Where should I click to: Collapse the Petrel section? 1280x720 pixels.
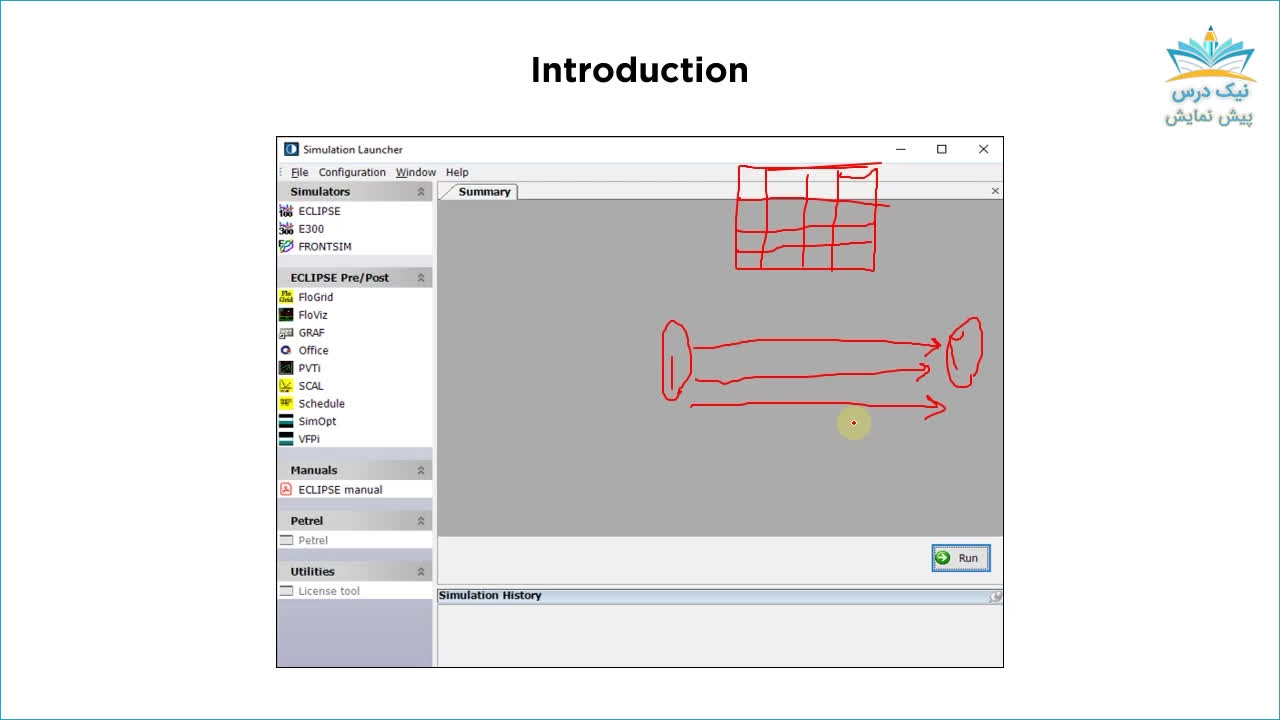click(x=421, y=521)
